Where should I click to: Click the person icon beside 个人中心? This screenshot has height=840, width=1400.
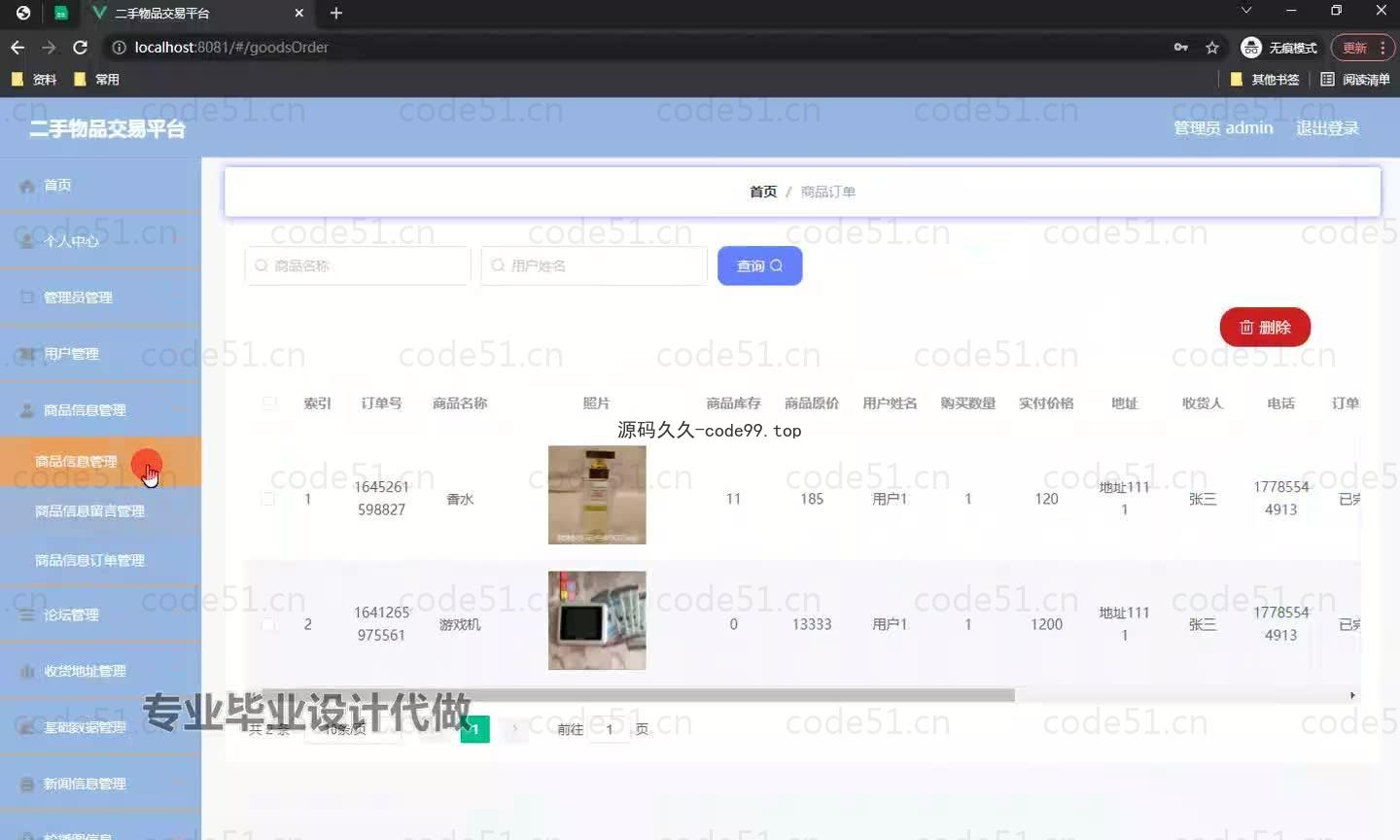pos(27,242)
